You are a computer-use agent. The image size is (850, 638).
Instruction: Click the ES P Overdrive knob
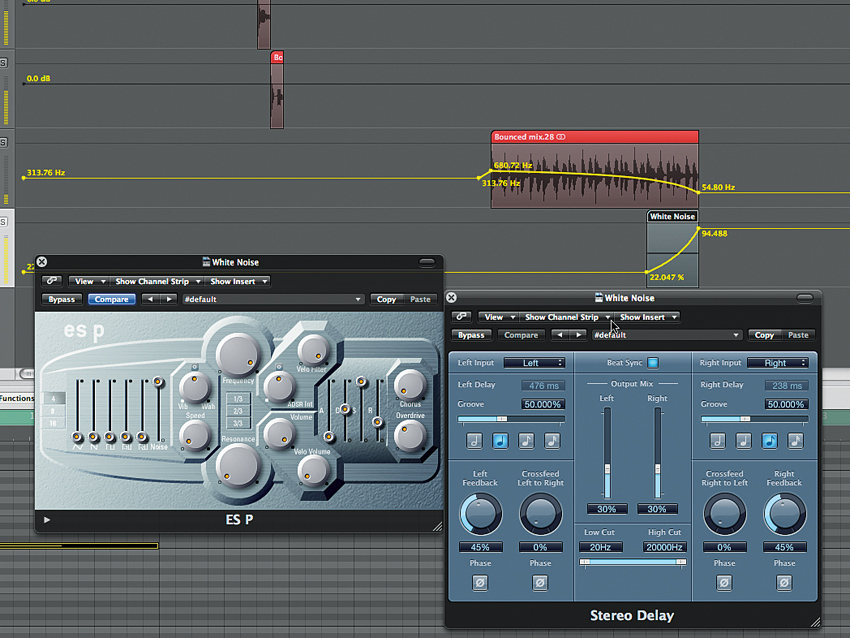(x=410, y=436)
